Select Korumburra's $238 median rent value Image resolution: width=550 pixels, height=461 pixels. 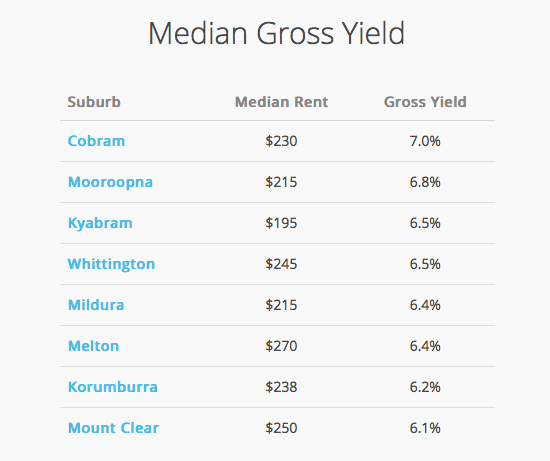(x=281, y=387)
